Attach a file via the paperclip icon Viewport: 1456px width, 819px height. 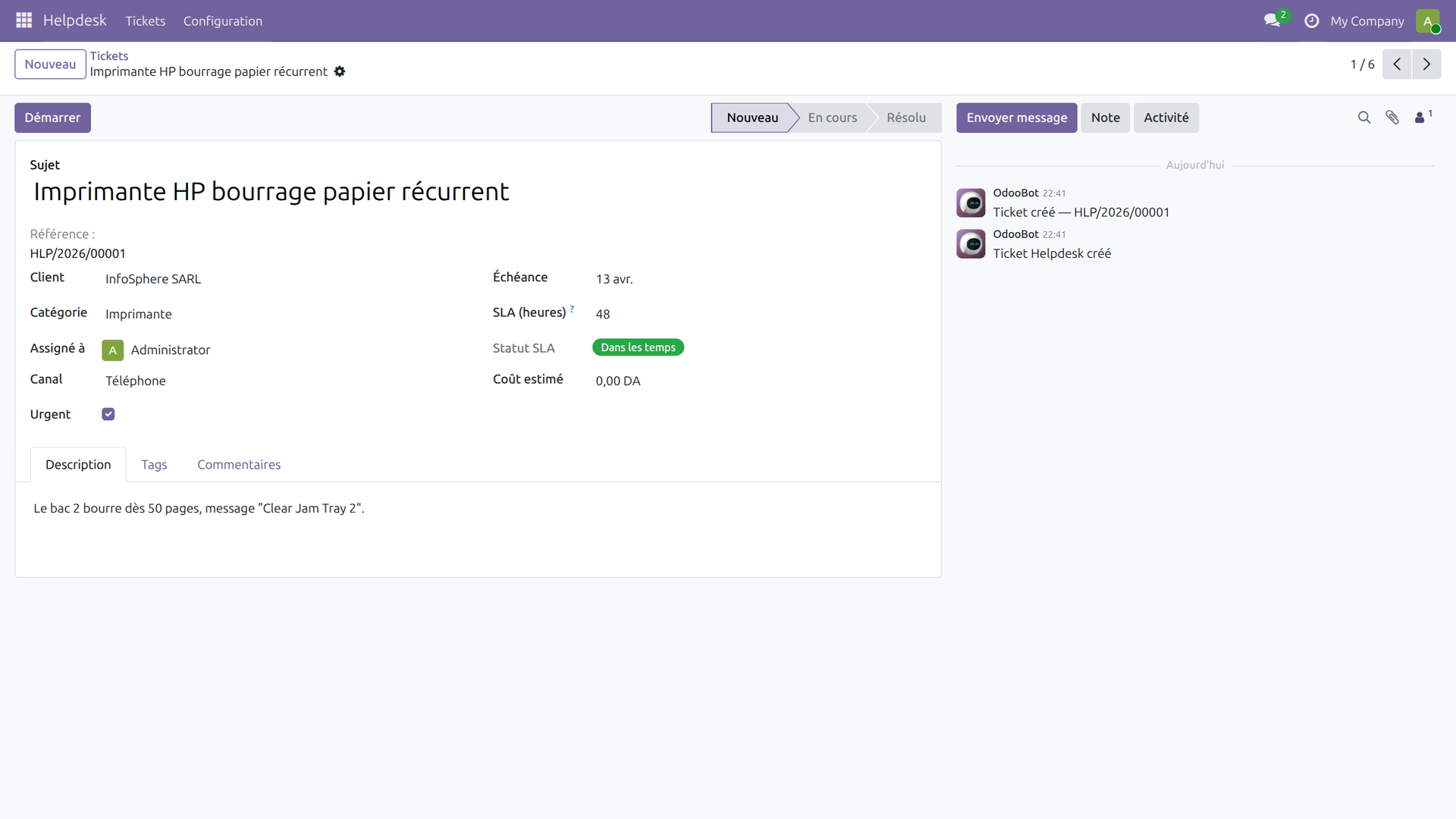coord(1393,118)
